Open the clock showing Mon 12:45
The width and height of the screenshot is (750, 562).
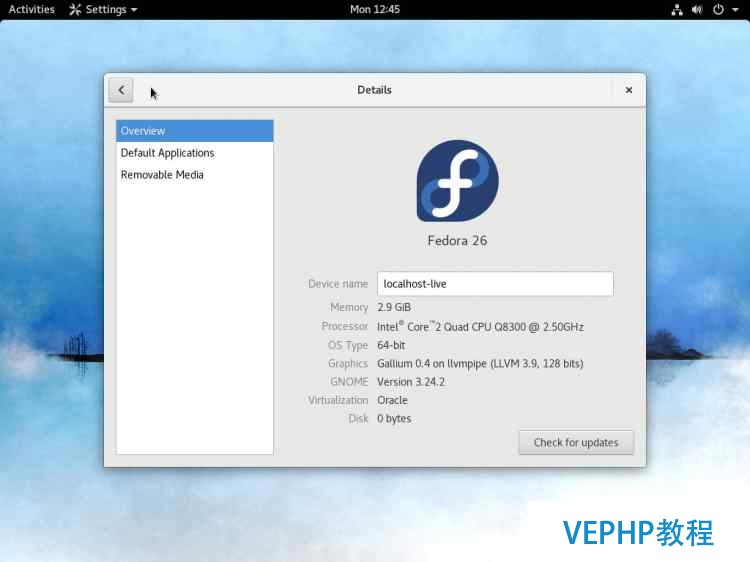point(375,9)
